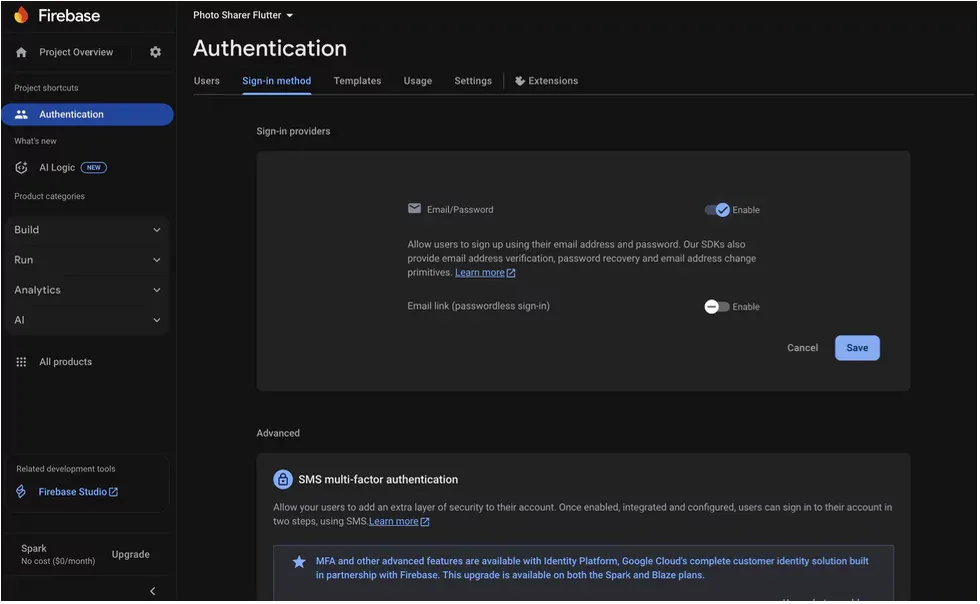Click the Spark plan label
Screen dimensions: 980x604
point(34,549)
